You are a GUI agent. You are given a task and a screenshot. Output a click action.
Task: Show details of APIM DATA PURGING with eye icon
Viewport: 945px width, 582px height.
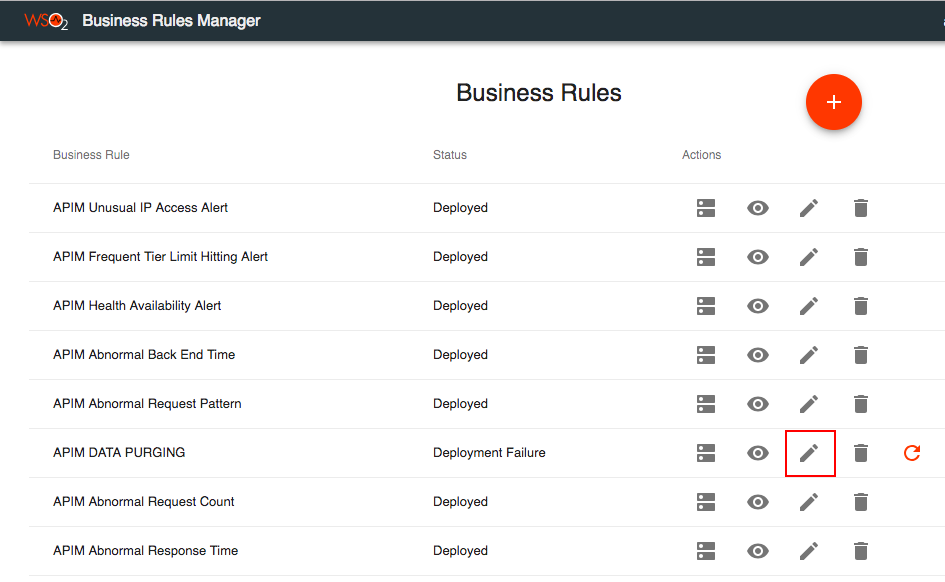click(757, 453)
